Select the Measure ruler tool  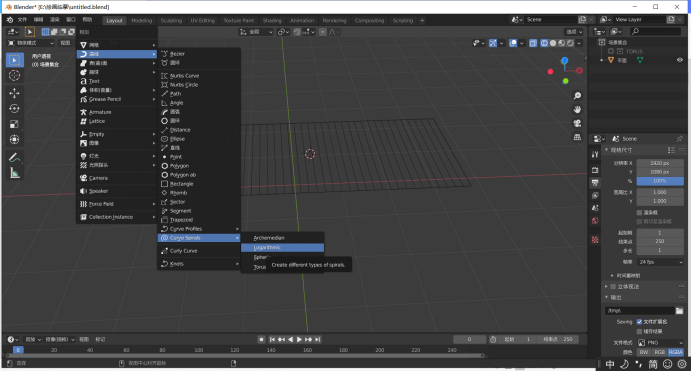[x=15, y=173]
